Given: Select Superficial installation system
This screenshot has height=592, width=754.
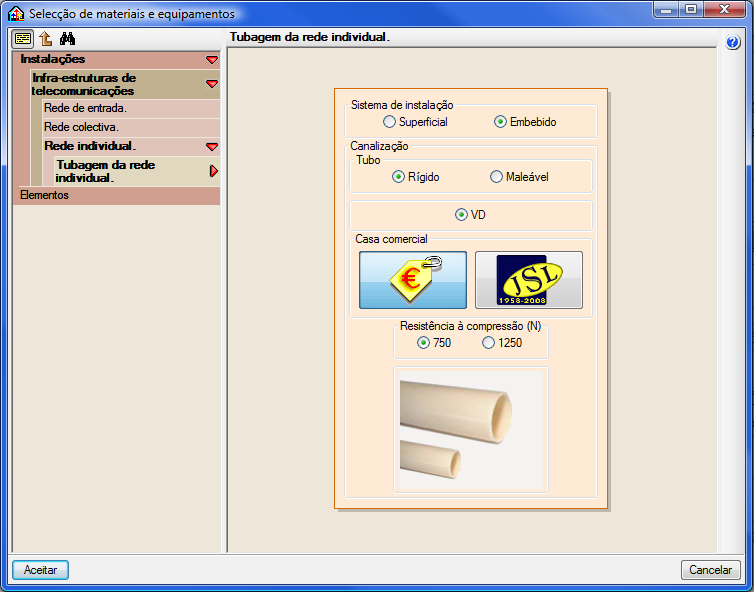Looking at the screenshot, I should pyautogui.click(x=389, y=122).
